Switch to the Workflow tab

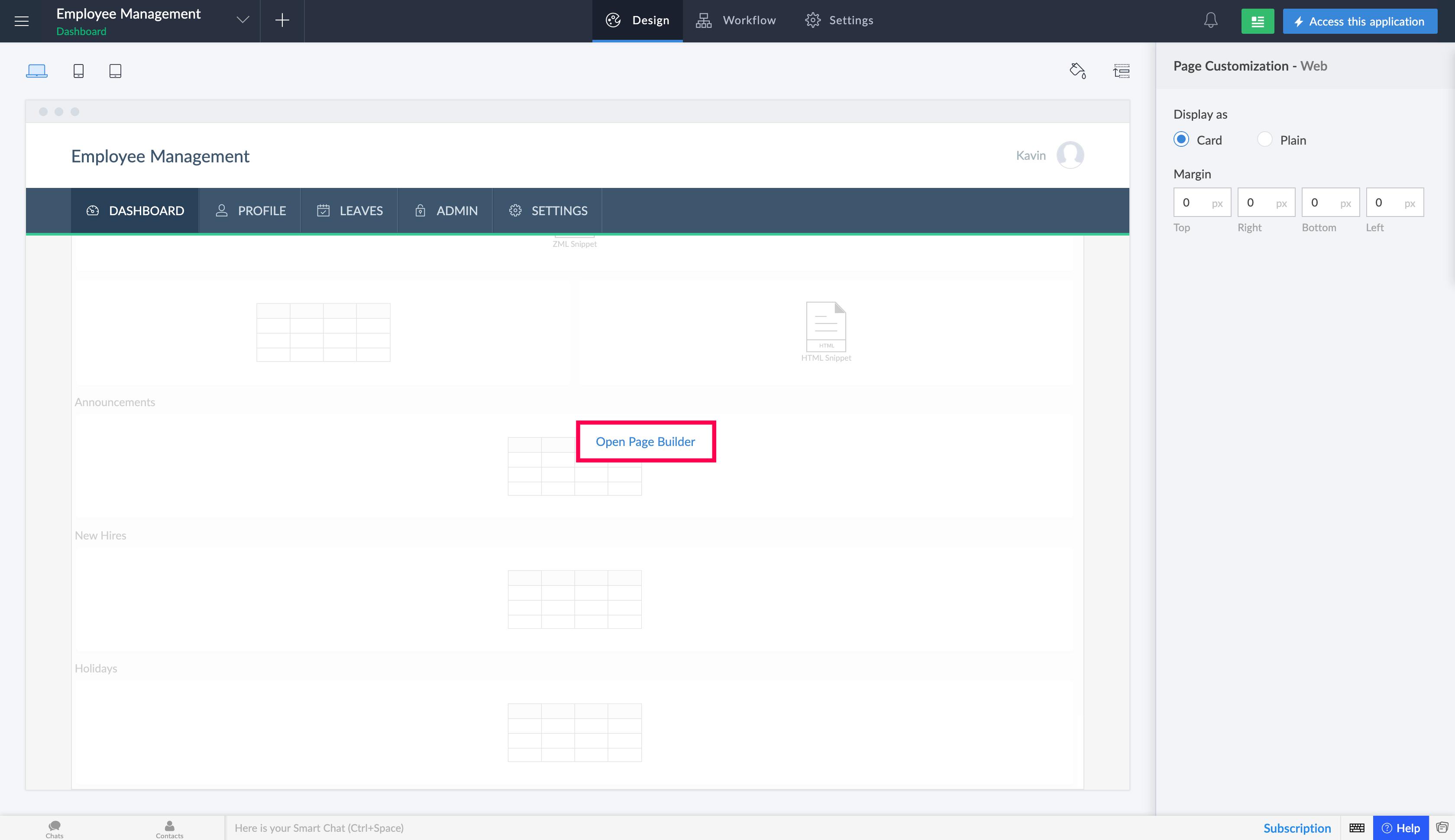tap(736, 20)
